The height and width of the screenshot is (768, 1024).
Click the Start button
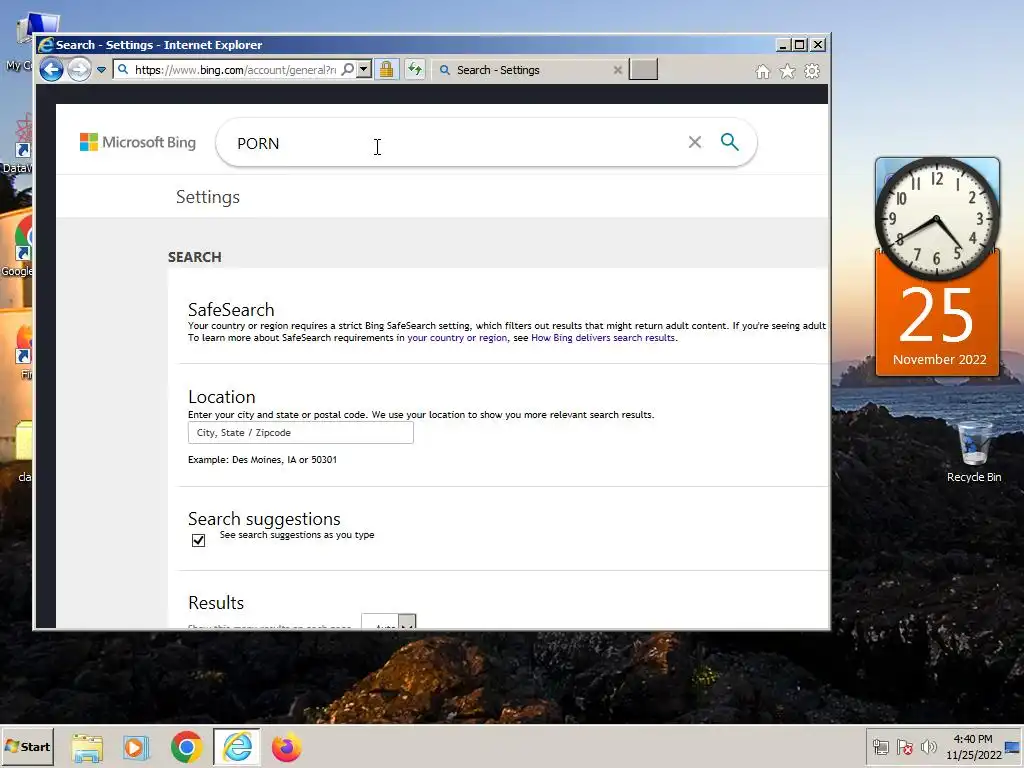27,746
